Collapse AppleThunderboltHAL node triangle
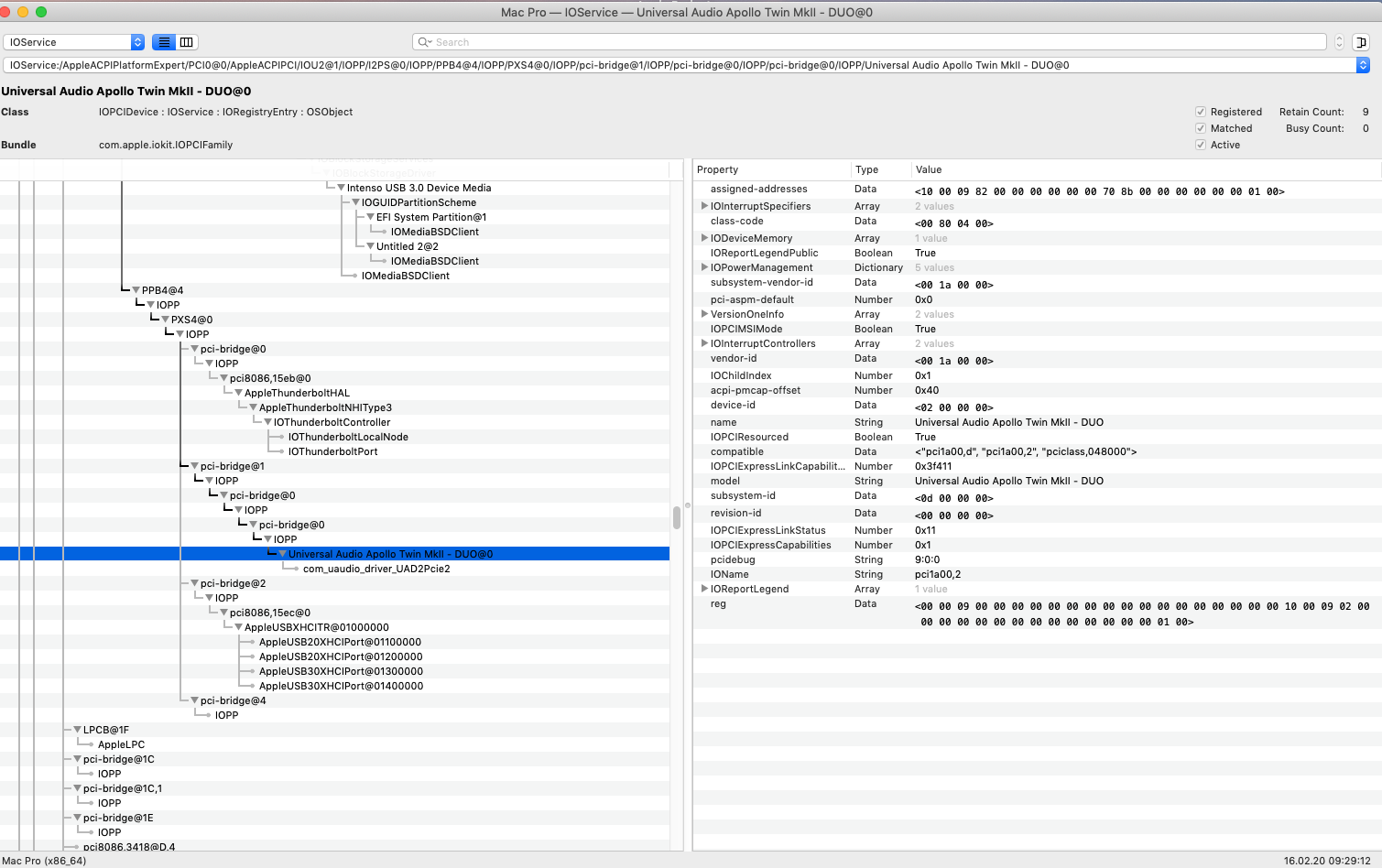The width and height of the screenshot is (1382, 868). pos(238,393)
